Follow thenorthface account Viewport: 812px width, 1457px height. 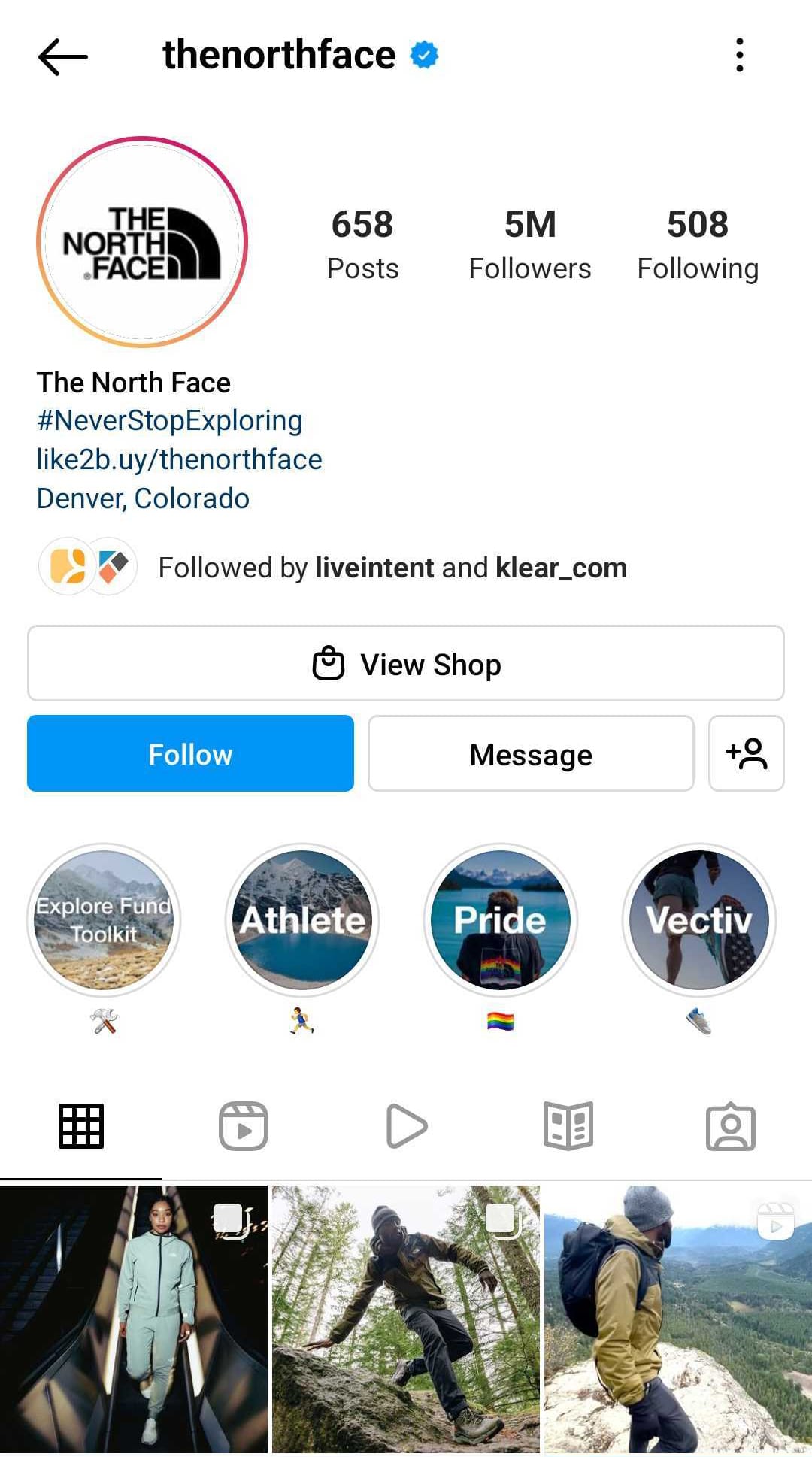(190, 753)
